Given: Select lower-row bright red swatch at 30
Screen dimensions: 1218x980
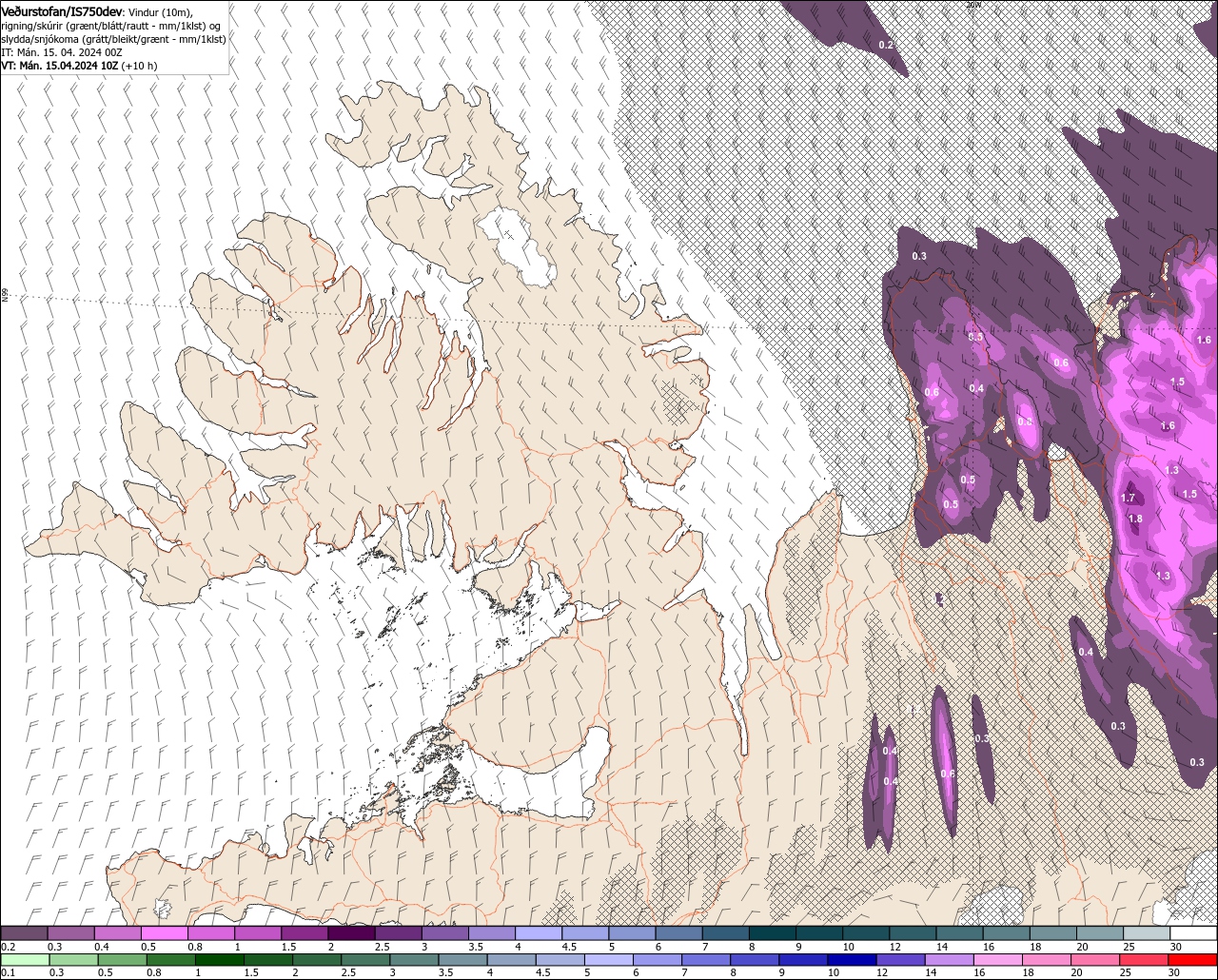Looking at the screenshot, I should click(x=1193, y=960).
